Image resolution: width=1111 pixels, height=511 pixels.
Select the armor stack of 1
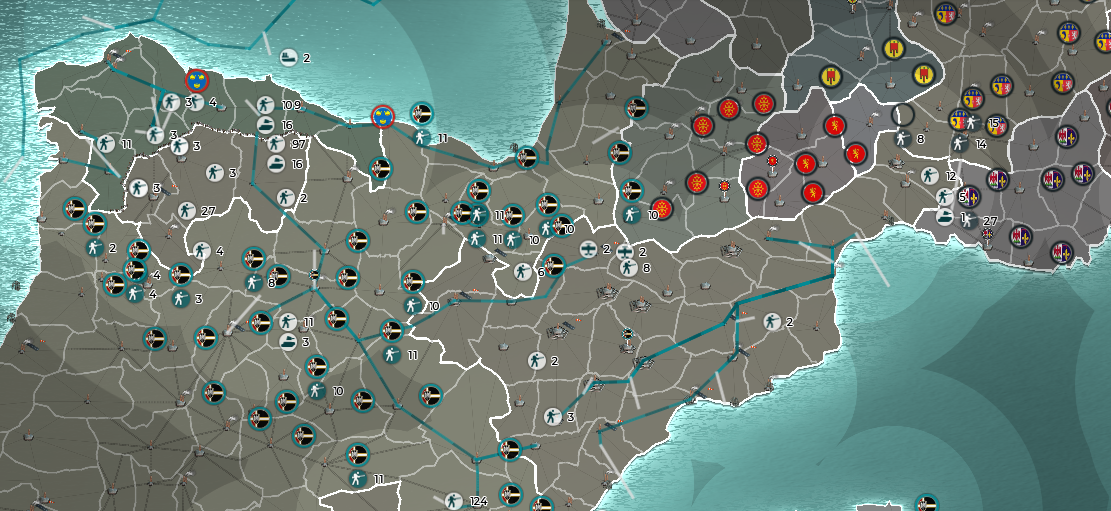945,216
